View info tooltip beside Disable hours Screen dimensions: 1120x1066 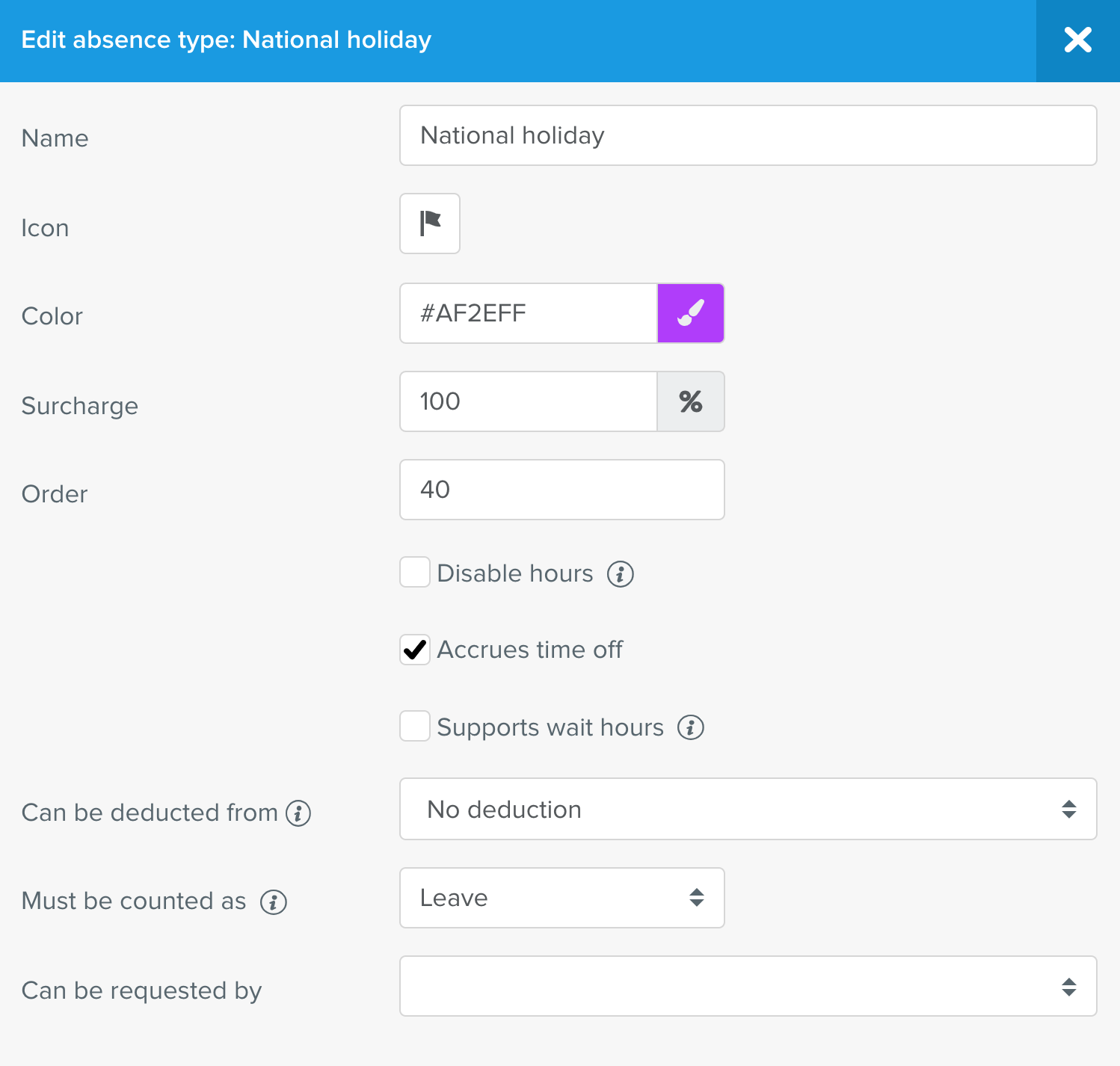coord(619,573)
